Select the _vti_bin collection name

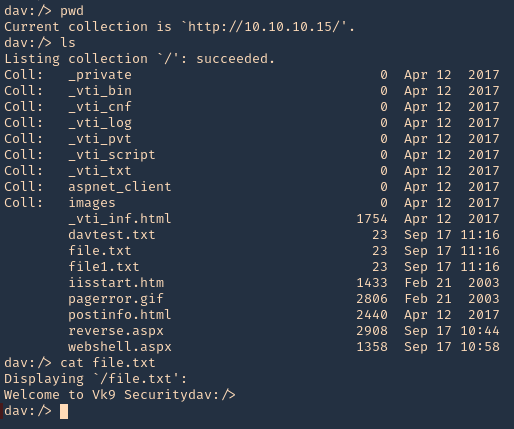[x=100, y=91]
